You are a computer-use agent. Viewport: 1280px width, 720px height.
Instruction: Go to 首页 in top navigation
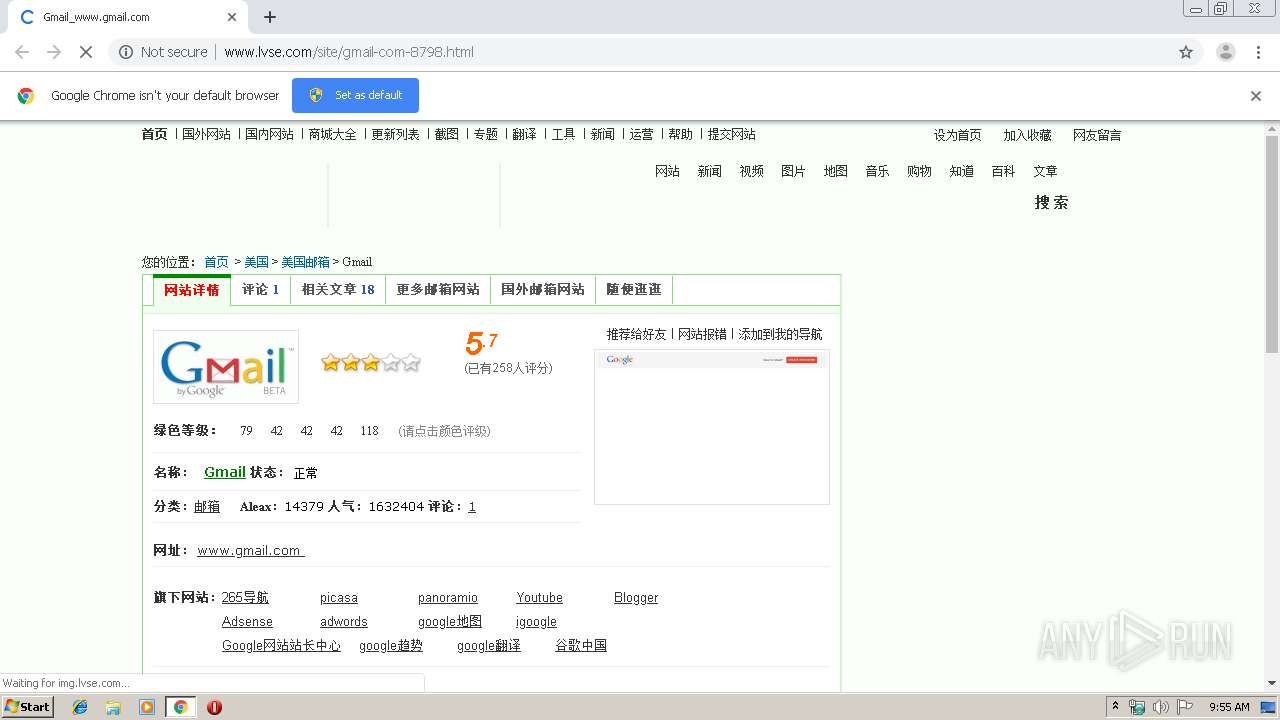click(x=155, y=134)
